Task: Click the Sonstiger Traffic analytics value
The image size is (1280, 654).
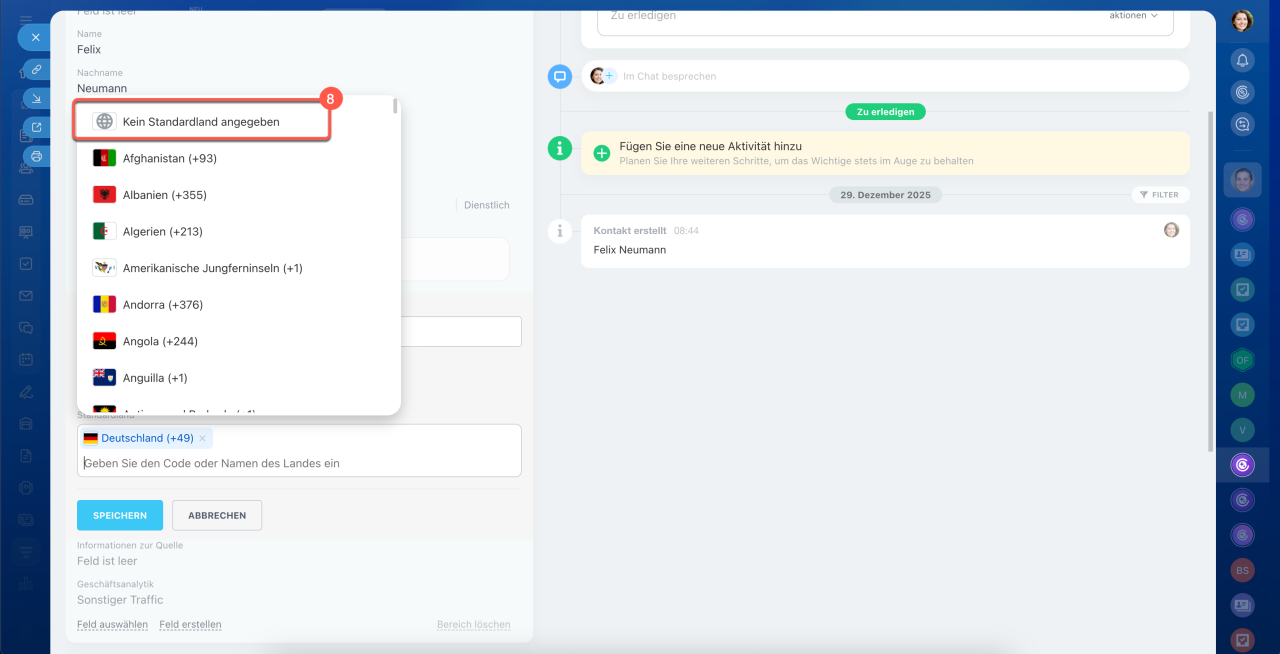Action: click(120, 600)
